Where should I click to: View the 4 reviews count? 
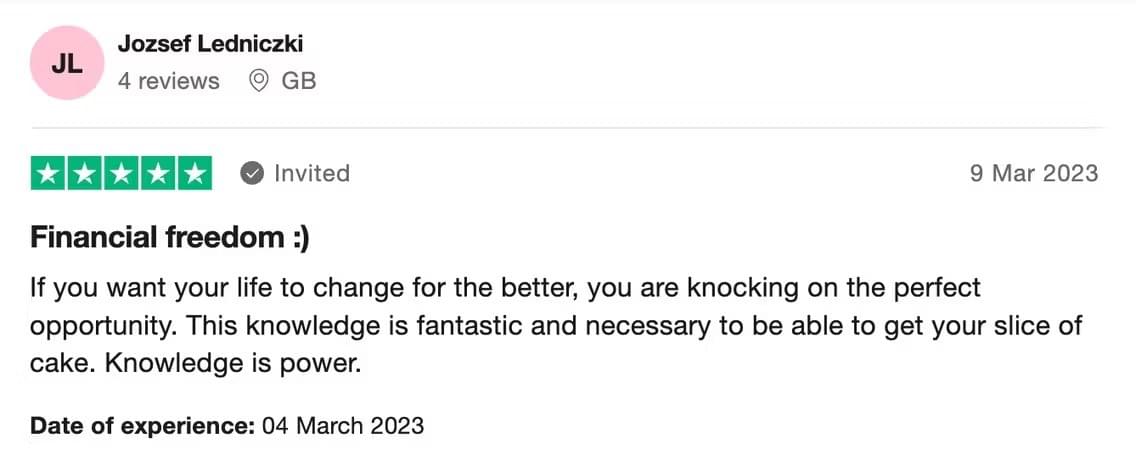point(168,81)
